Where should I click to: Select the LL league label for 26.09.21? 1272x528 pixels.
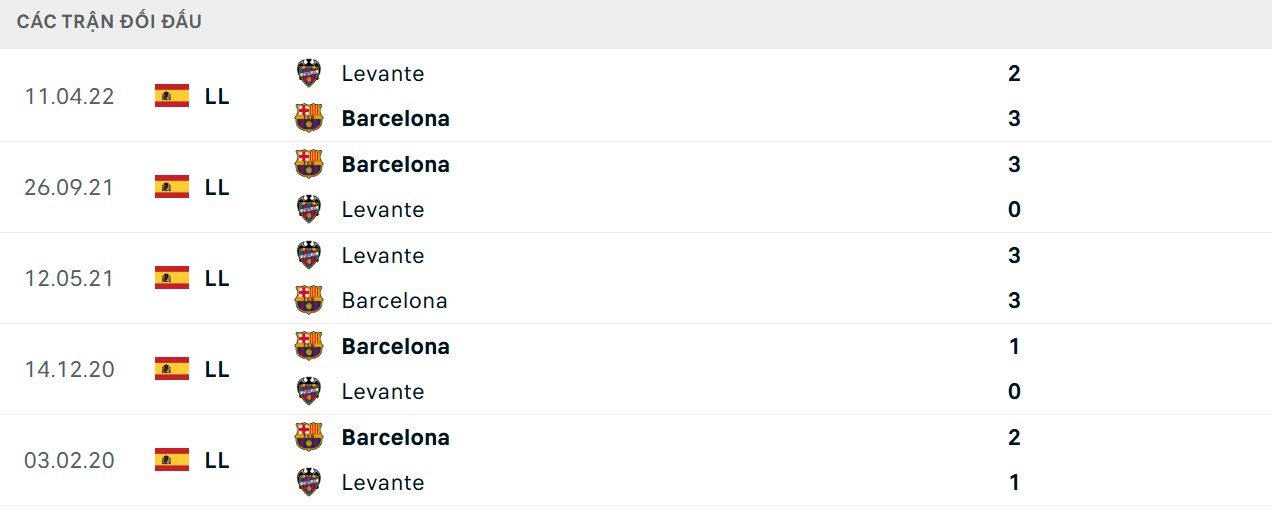coord(217,187)
